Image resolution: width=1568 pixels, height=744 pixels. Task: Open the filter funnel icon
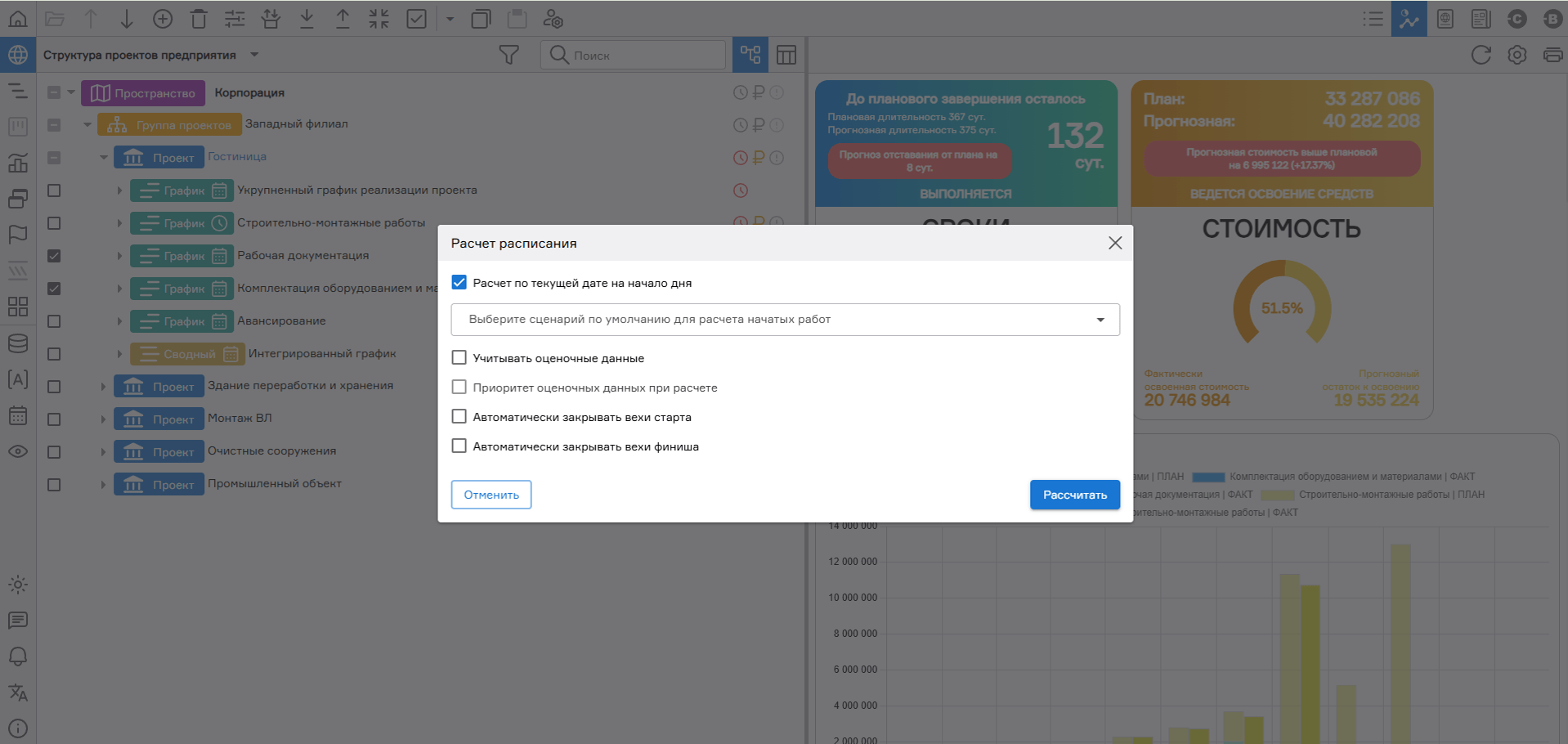[508, 55]
